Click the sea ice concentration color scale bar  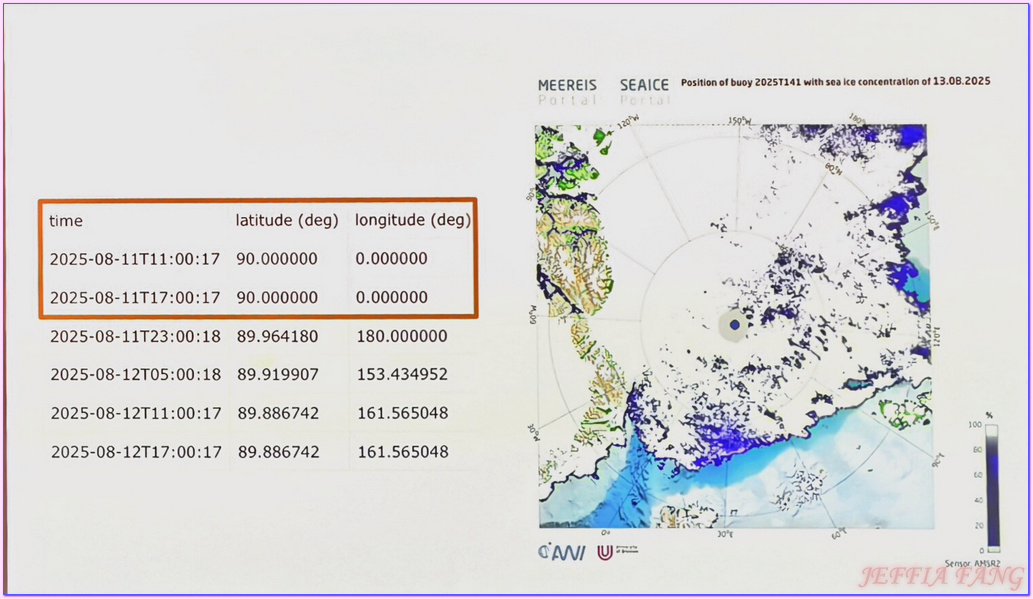click(992, 486)
